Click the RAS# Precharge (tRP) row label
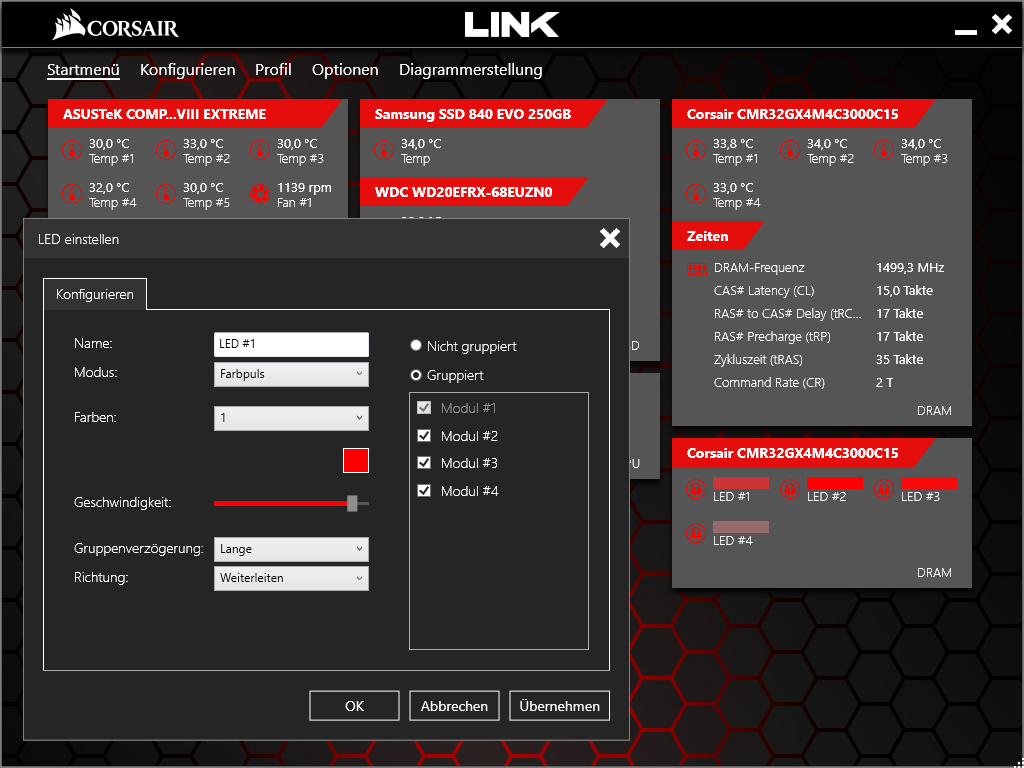This screenshot has height=768, width=1024. pos(772,337)
